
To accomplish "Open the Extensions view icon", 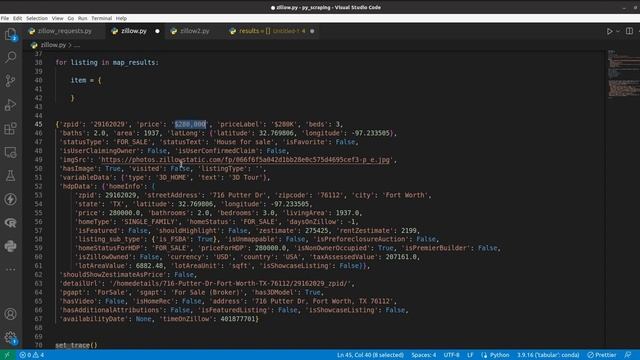I will point(11,129).
